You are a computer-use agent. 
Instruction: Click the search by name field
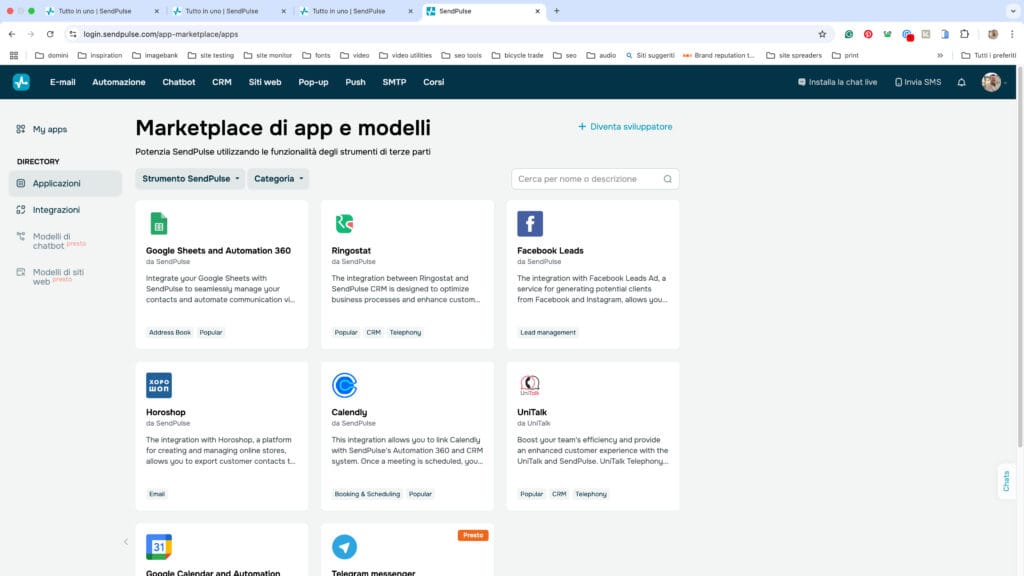pyautogui.click(x=588, y=179)
